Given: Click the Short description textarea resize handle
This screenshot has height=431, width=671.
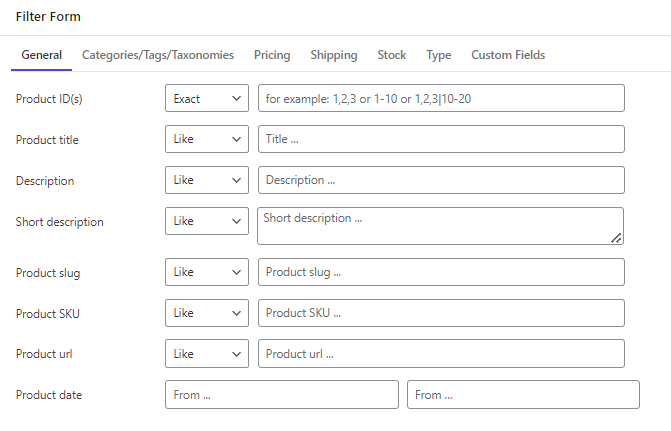Looking at the screenshot, I should tap(616, 238).
